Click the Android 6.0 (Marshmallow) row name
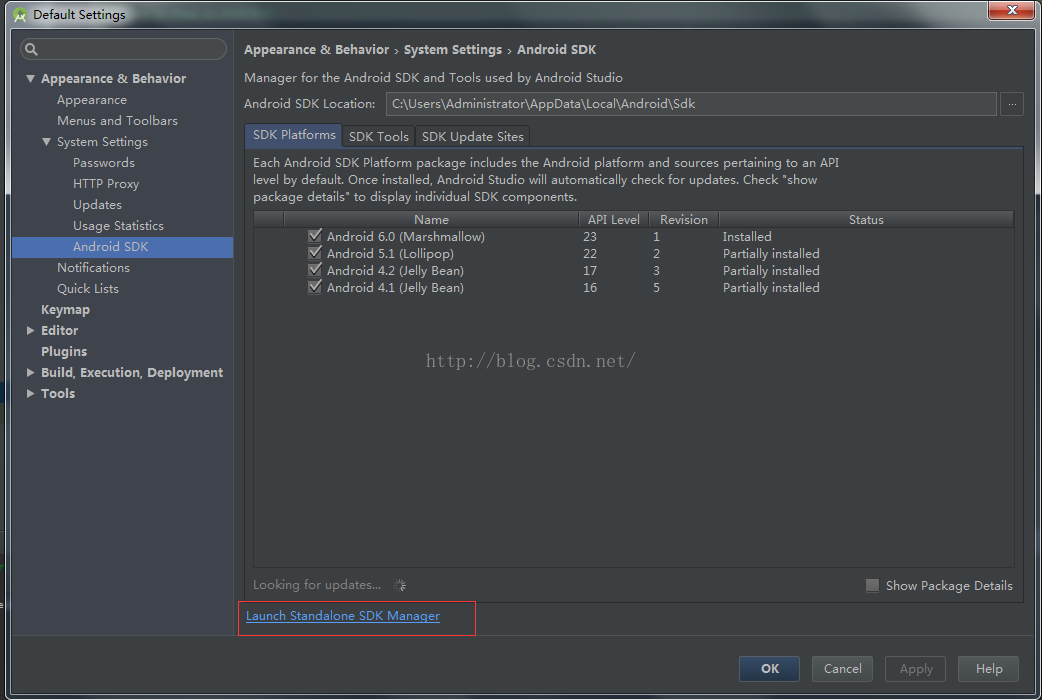The width and height of the screenshot is (1042, 700). pyautogui.click(x=405, y=237)
